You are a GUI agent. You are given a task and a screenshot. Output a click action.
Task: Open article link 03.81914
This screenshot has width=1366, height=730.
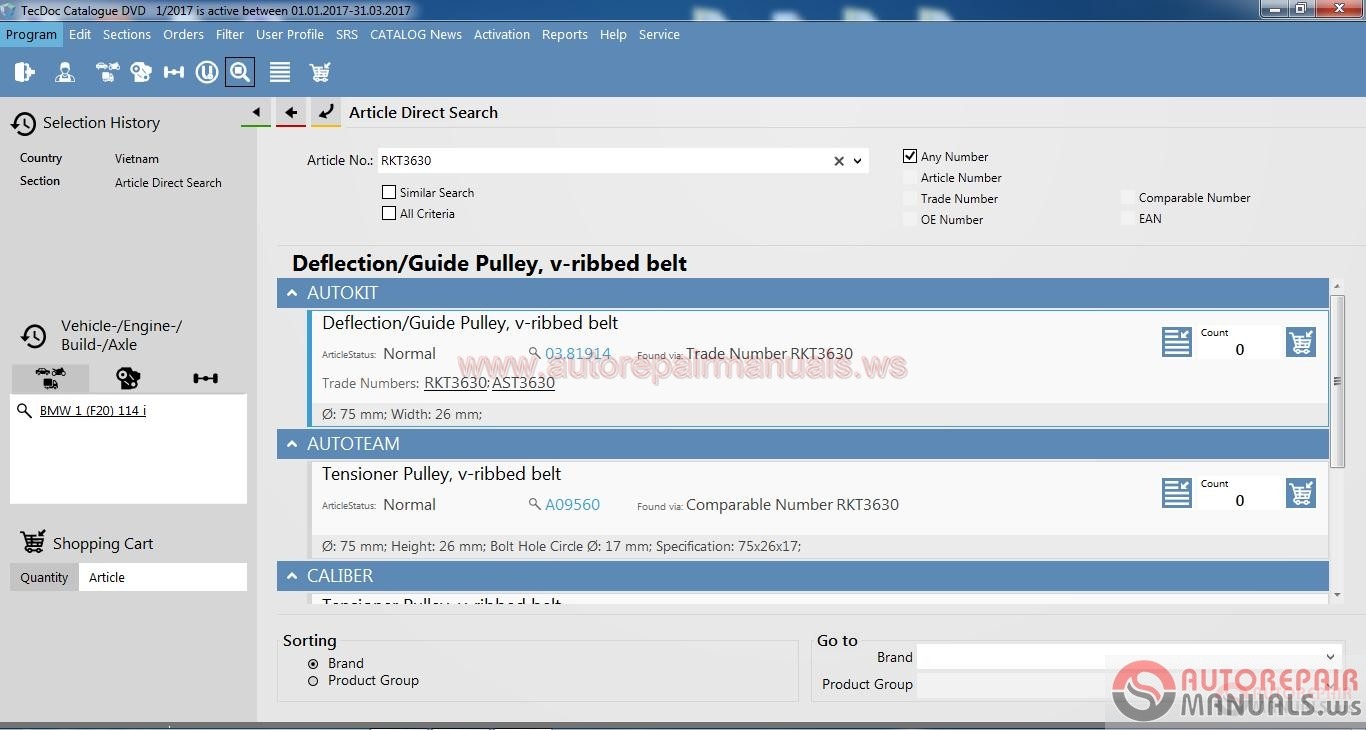click(x=578, y=354)
